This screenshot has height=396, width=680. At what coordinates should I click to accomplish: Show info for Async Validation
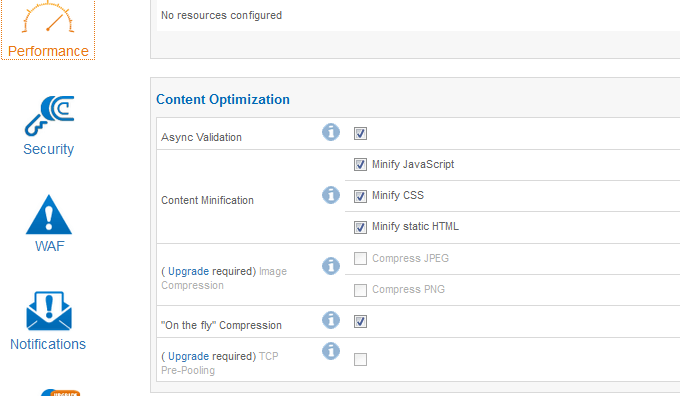pos(331,132)
